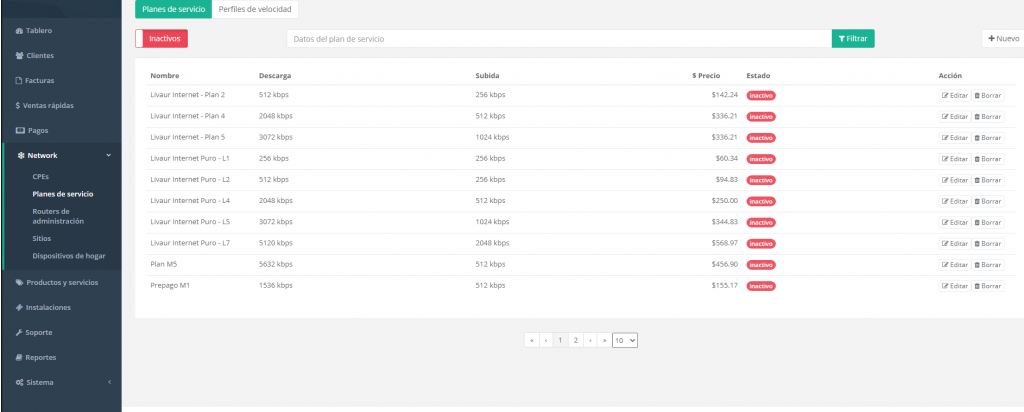The width and height of the screenshot is (1024, 412).
Task: Go to last page arrow
Action: pos(605,340)
